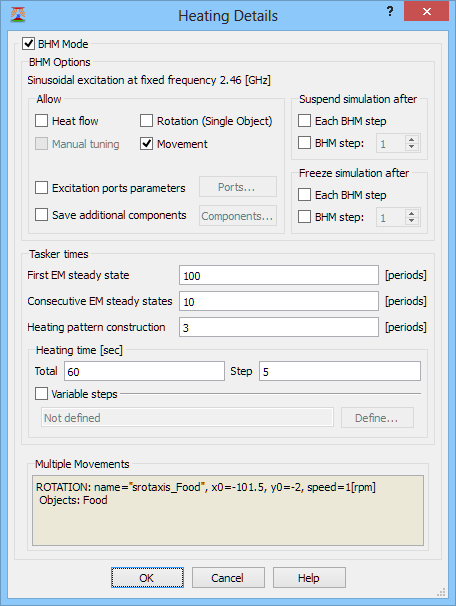Click the First EM steady state field

[279, 275]
